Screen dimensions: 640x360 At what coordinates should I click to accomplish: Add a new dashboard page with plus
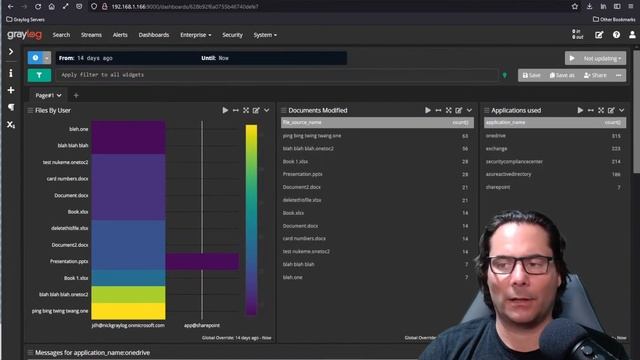[x=76, y=96]
